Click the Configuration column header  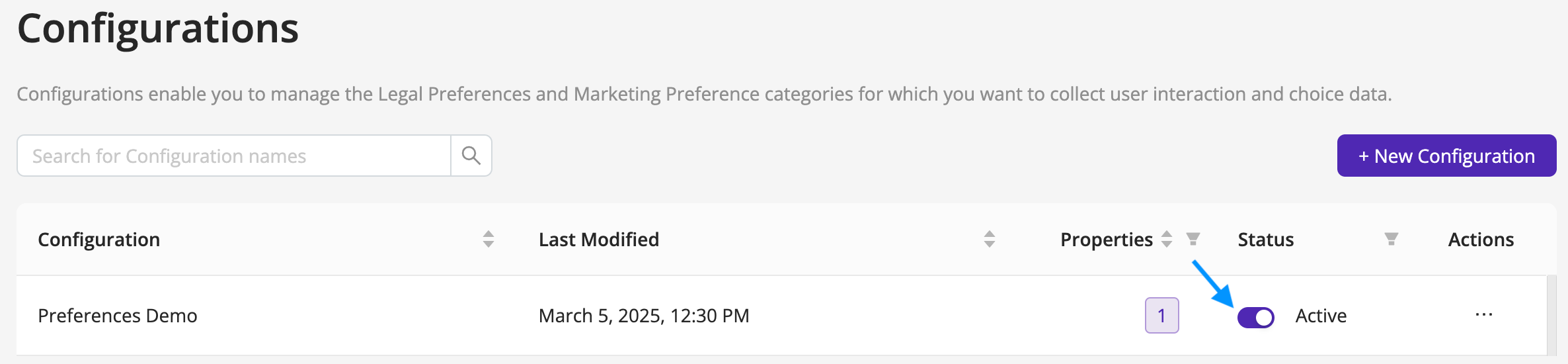click(x=98, y=240)
